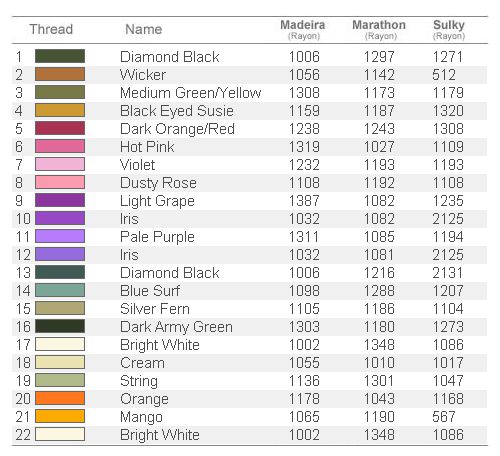
Task: Click Madeira code 1238 for Dark Orange/Red
Action: [304, 129]
